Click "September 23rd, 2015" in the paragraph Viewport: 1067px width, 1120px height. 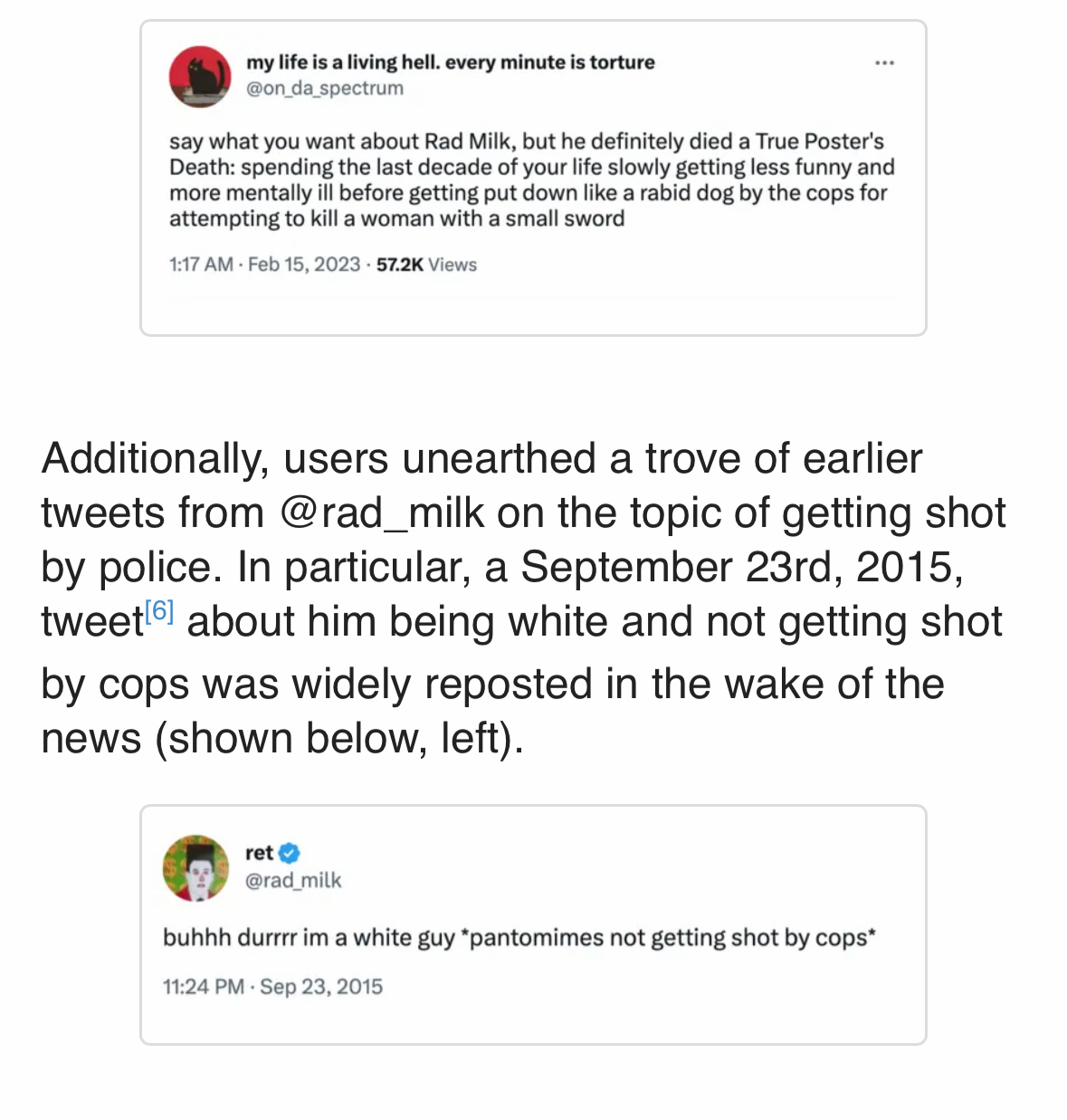(x=737, y=567)
